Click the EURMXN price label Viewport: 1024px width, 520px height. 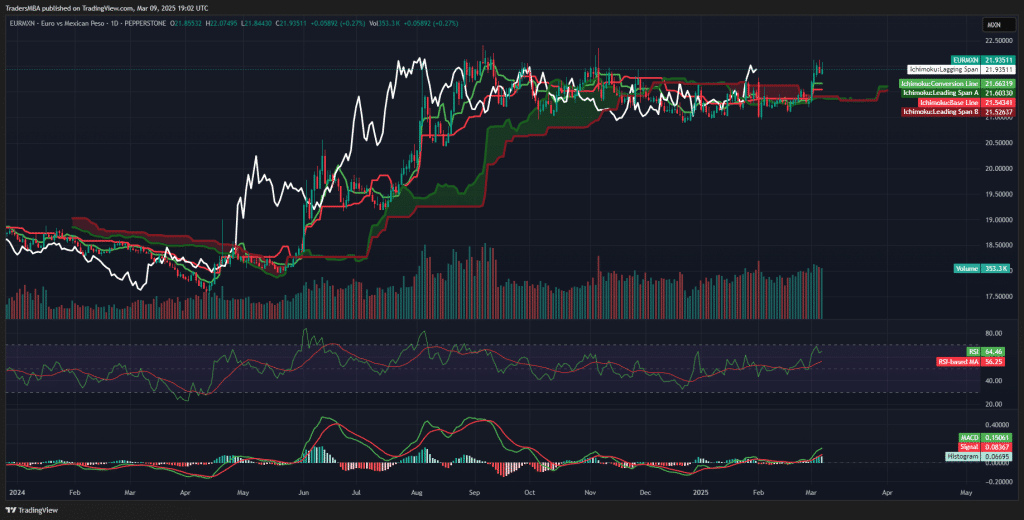[x=965, y=60]
